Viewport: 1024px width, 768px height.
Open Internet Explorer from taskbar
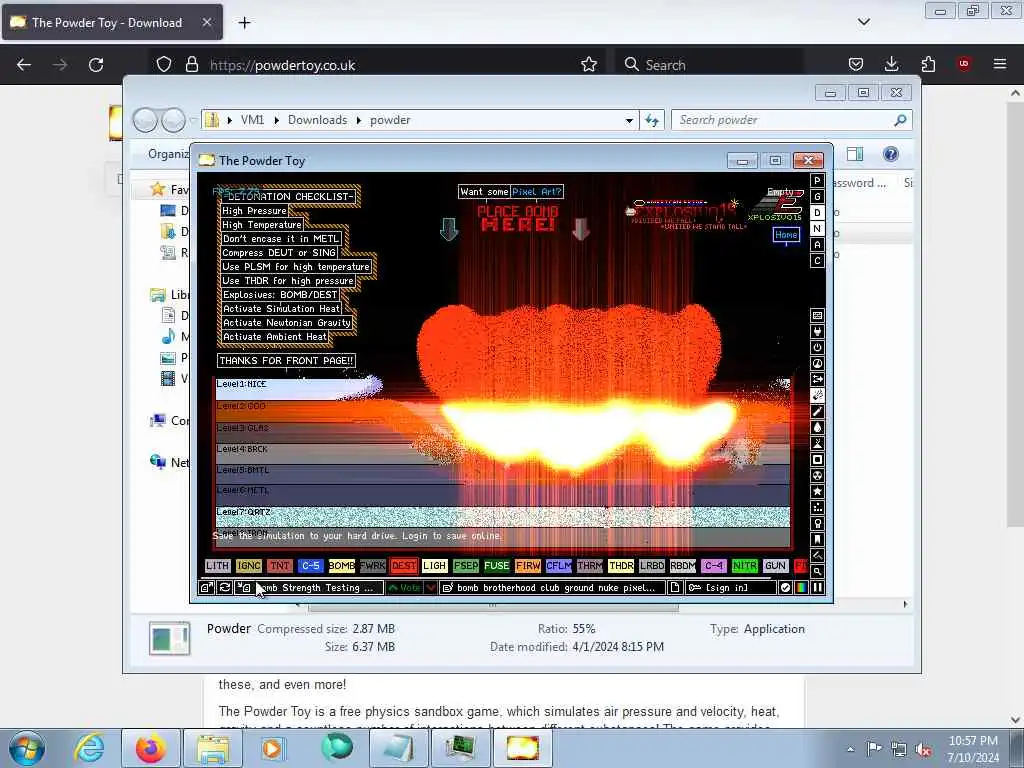[89, 748]
